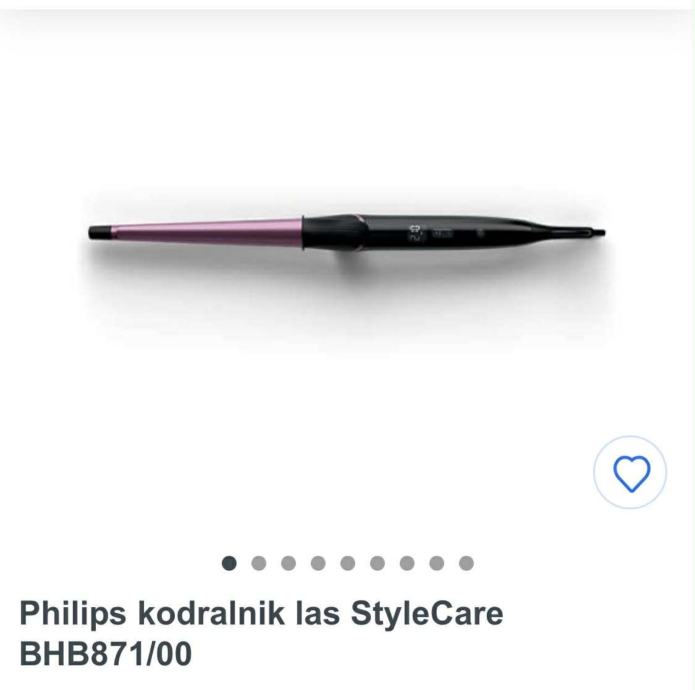The image size is (695, 690).
Task: Show the sixth gallery image via dot
Action: (x=378, y=563)
